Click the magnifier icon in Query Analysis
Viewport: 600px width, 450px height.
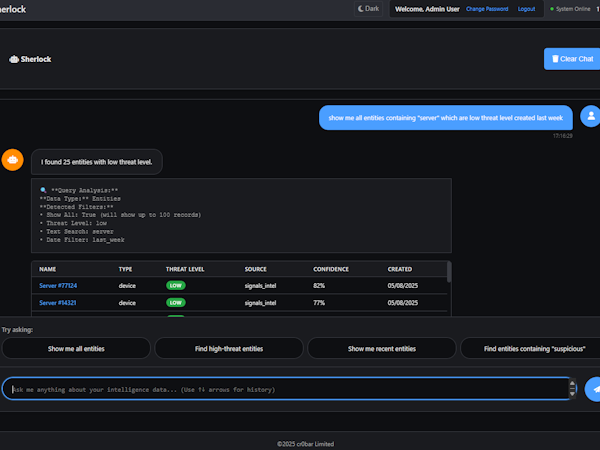(43, 190)
